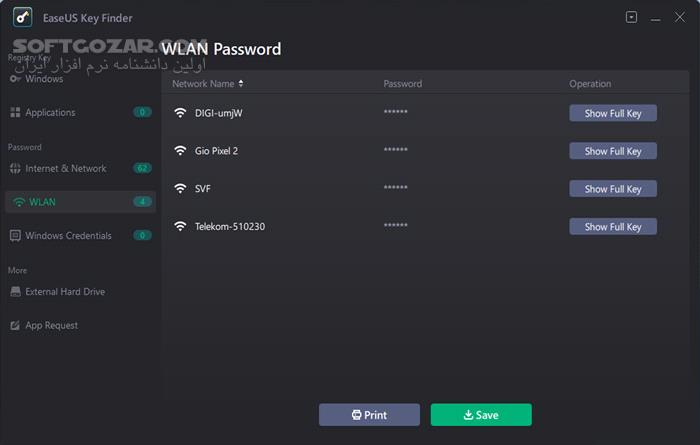The width and height of the screenshot is (700, 445).
Task: Click the EaseUS Key Finder logo icon
Action: point(22,17)
